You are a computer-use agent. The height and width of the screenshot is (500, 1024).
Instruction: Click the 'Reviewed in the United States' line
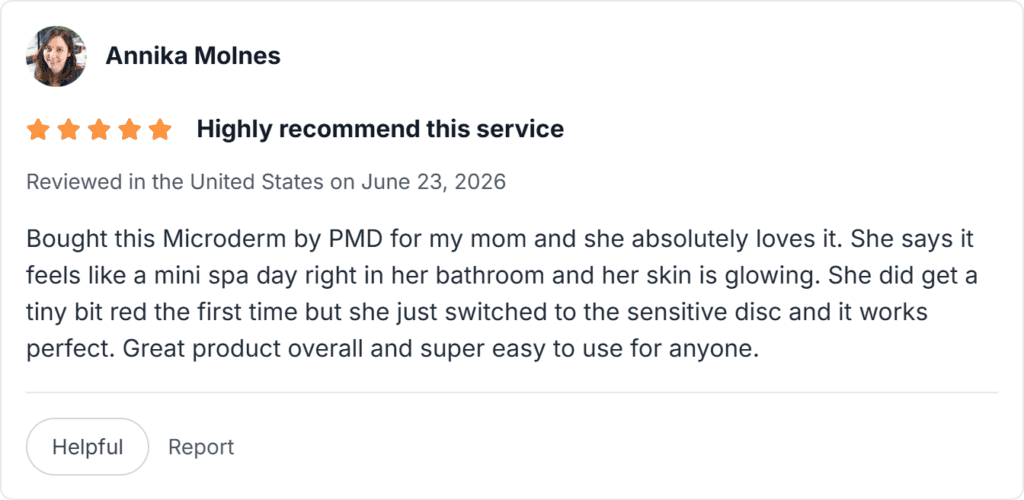(x=266, y=181)
